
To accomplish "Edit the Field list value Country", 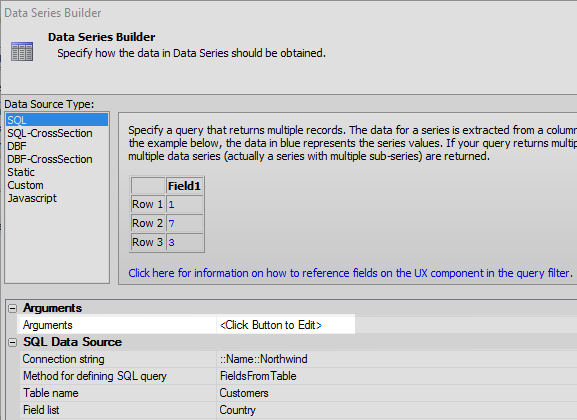I will [x=237, y=410].
